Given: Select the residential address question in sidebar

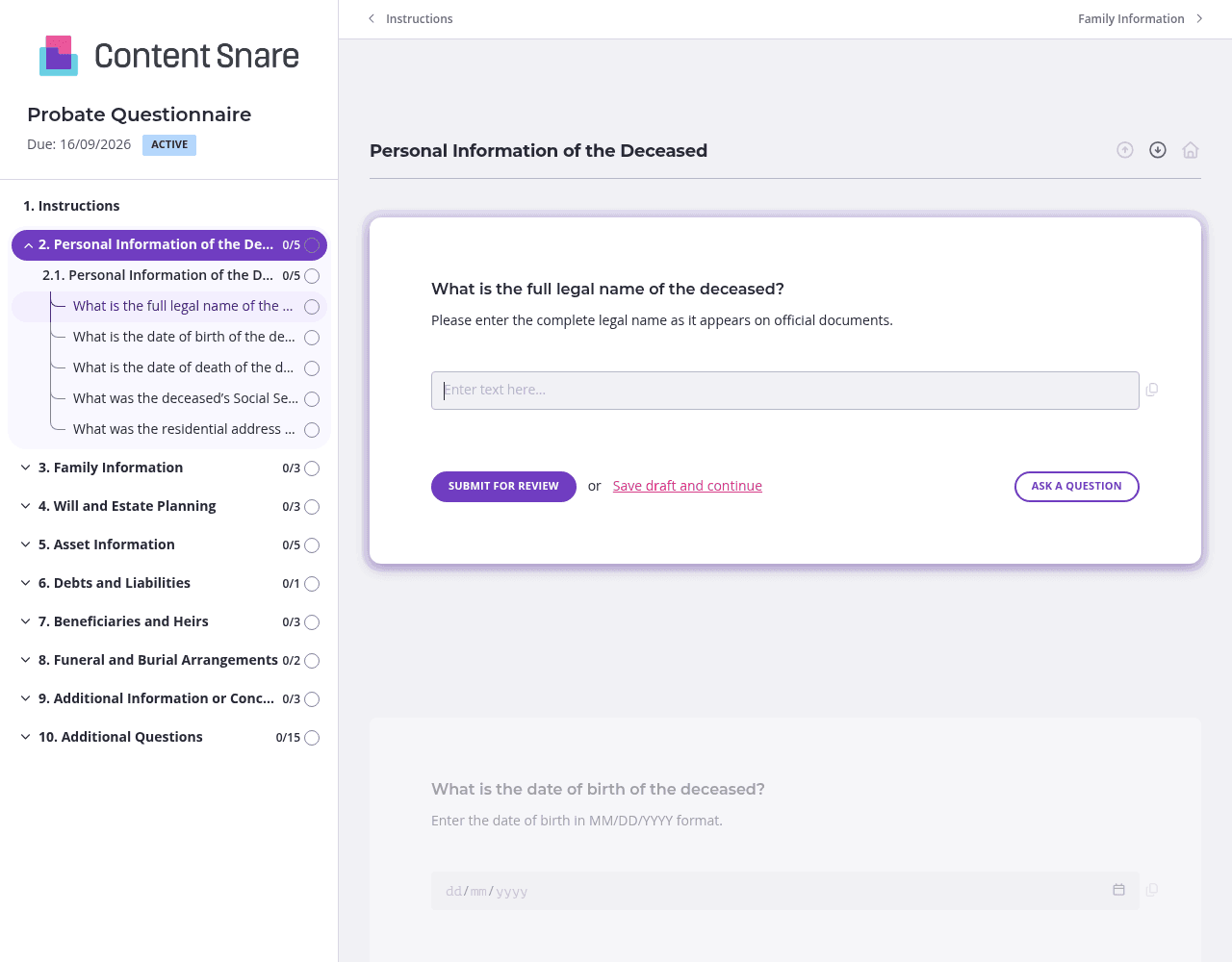Looking at the screenshot, I should point(184,429).
